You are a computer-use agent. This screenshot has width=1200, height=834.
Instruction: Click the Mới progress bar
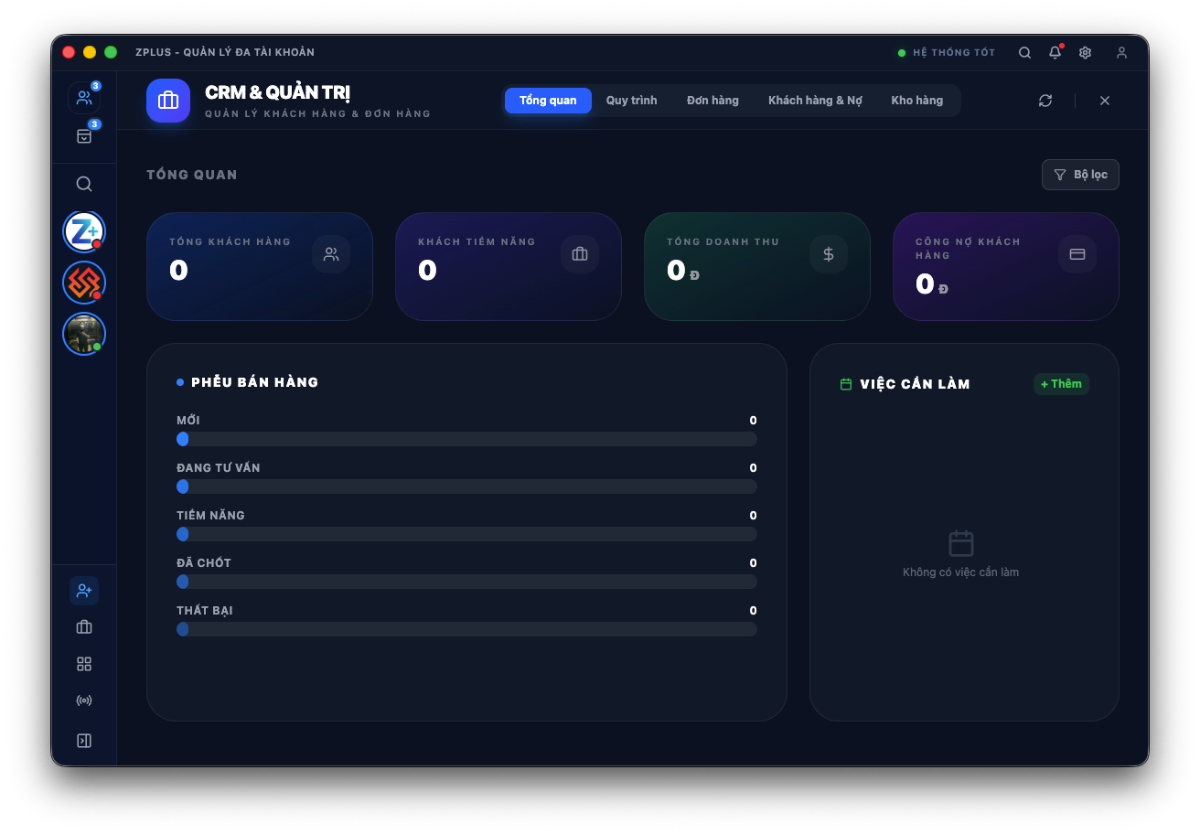pyautogui.click(x=466, y=439)
